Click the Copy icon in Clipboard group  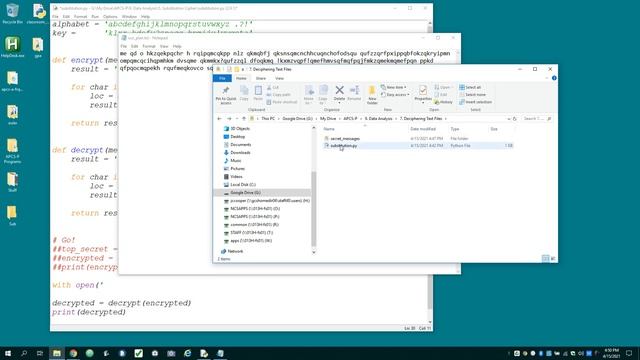[x=244, y=93]
